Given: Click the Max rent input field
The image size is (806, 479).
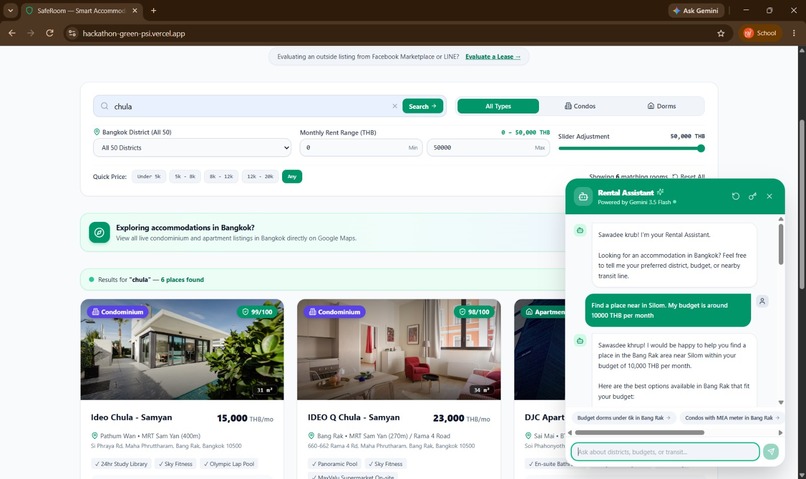Looking at the screenshot, I should (488, 148).
